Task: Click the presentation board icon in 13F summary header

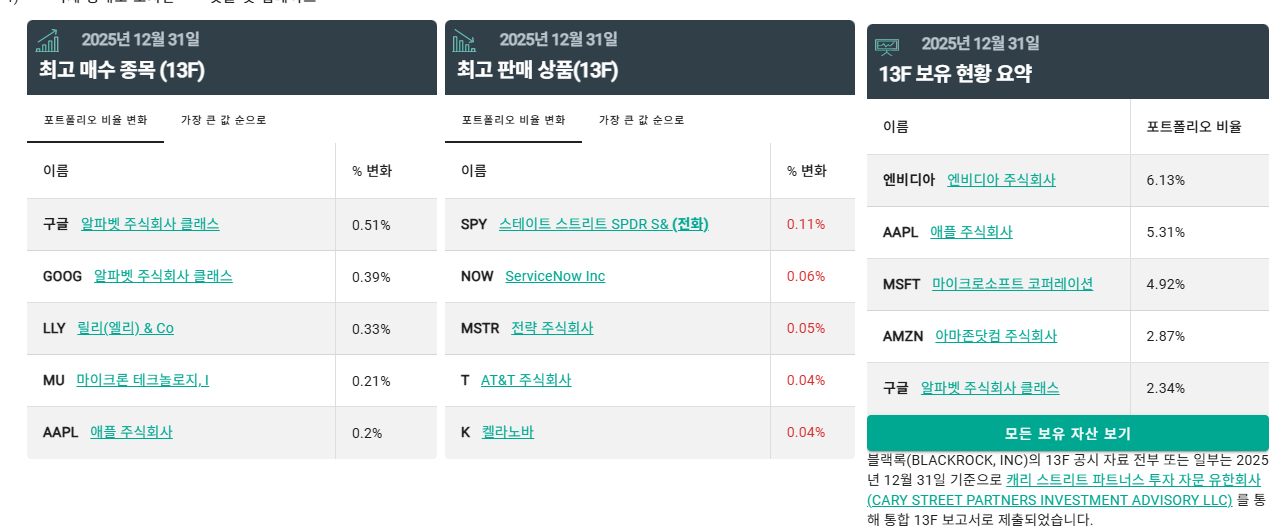Action: 887,45
